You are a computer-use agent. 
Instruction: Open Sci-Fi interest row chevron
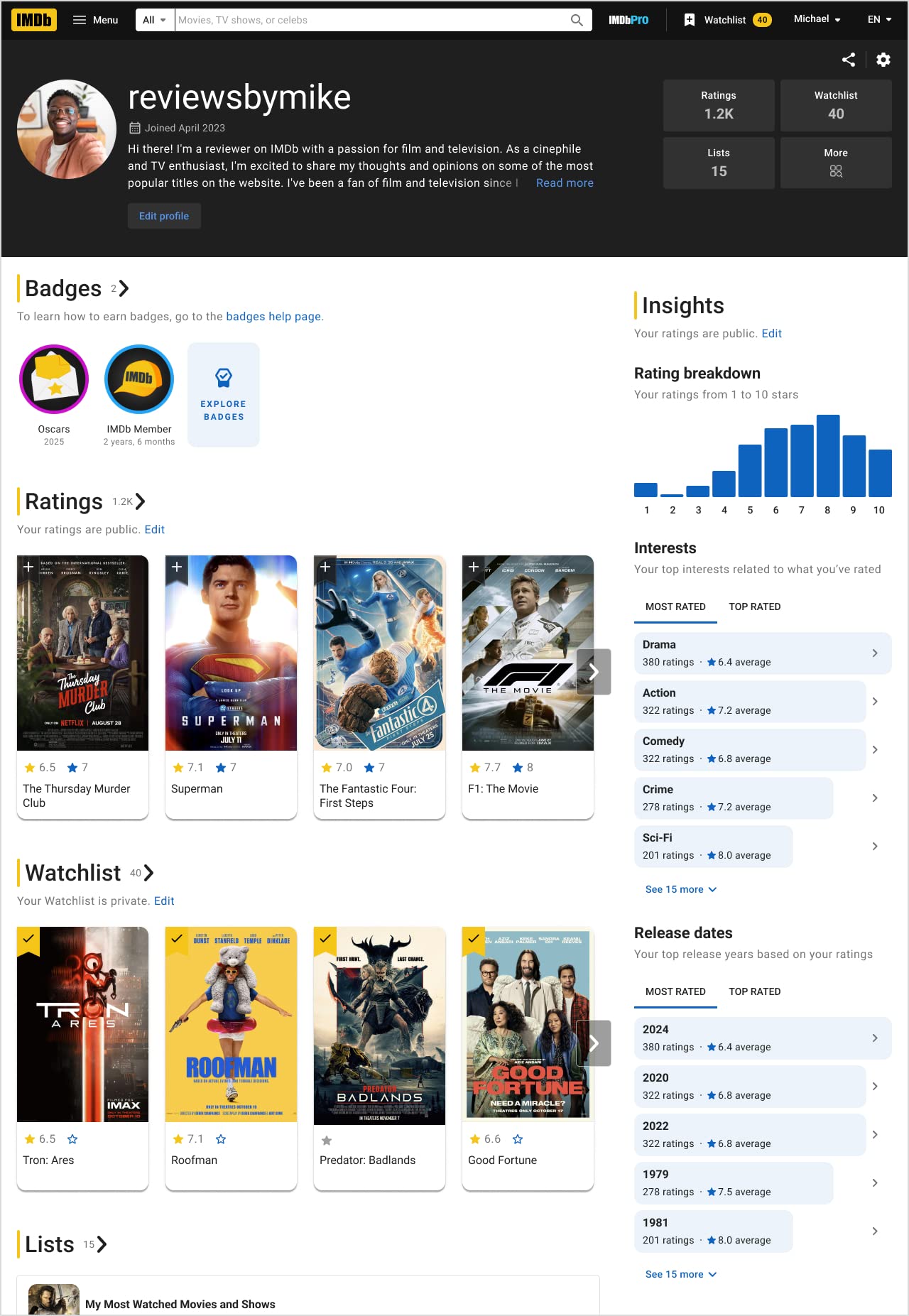pos(875,846)
